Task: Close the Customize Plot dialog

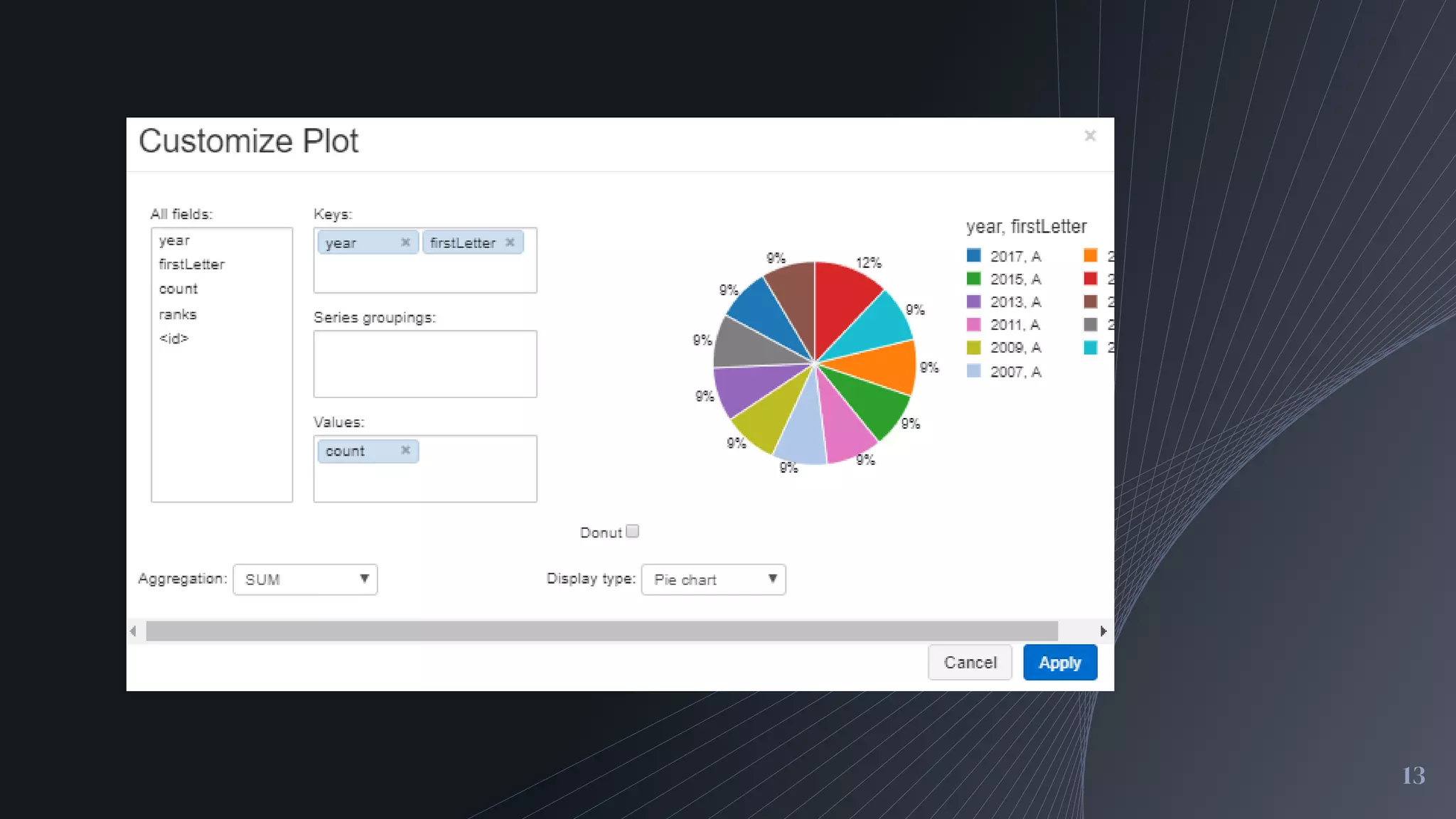Action: [x=1090, y=136]
